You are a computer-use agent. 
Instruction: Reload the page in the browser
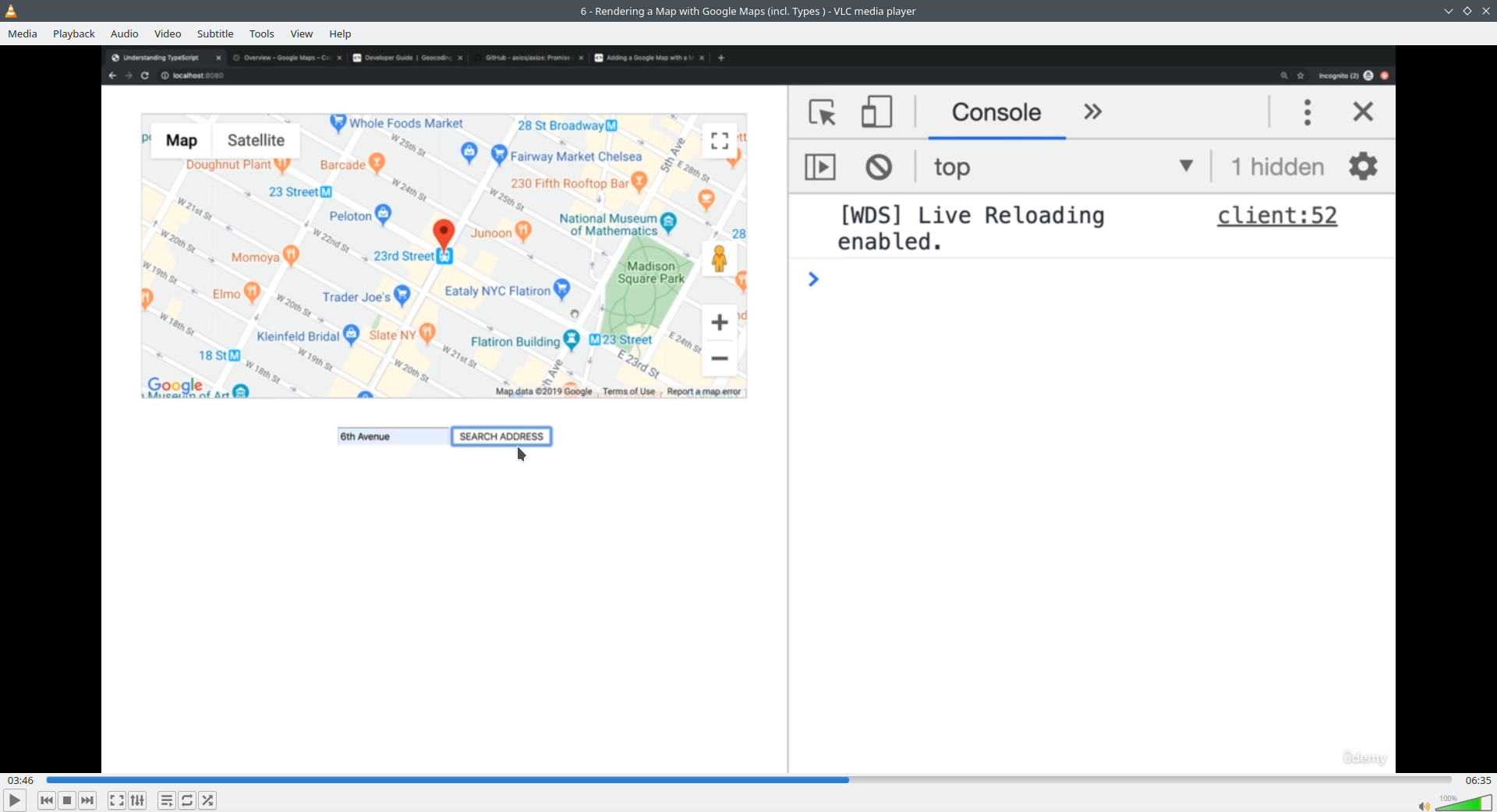[x=145, y=76]
